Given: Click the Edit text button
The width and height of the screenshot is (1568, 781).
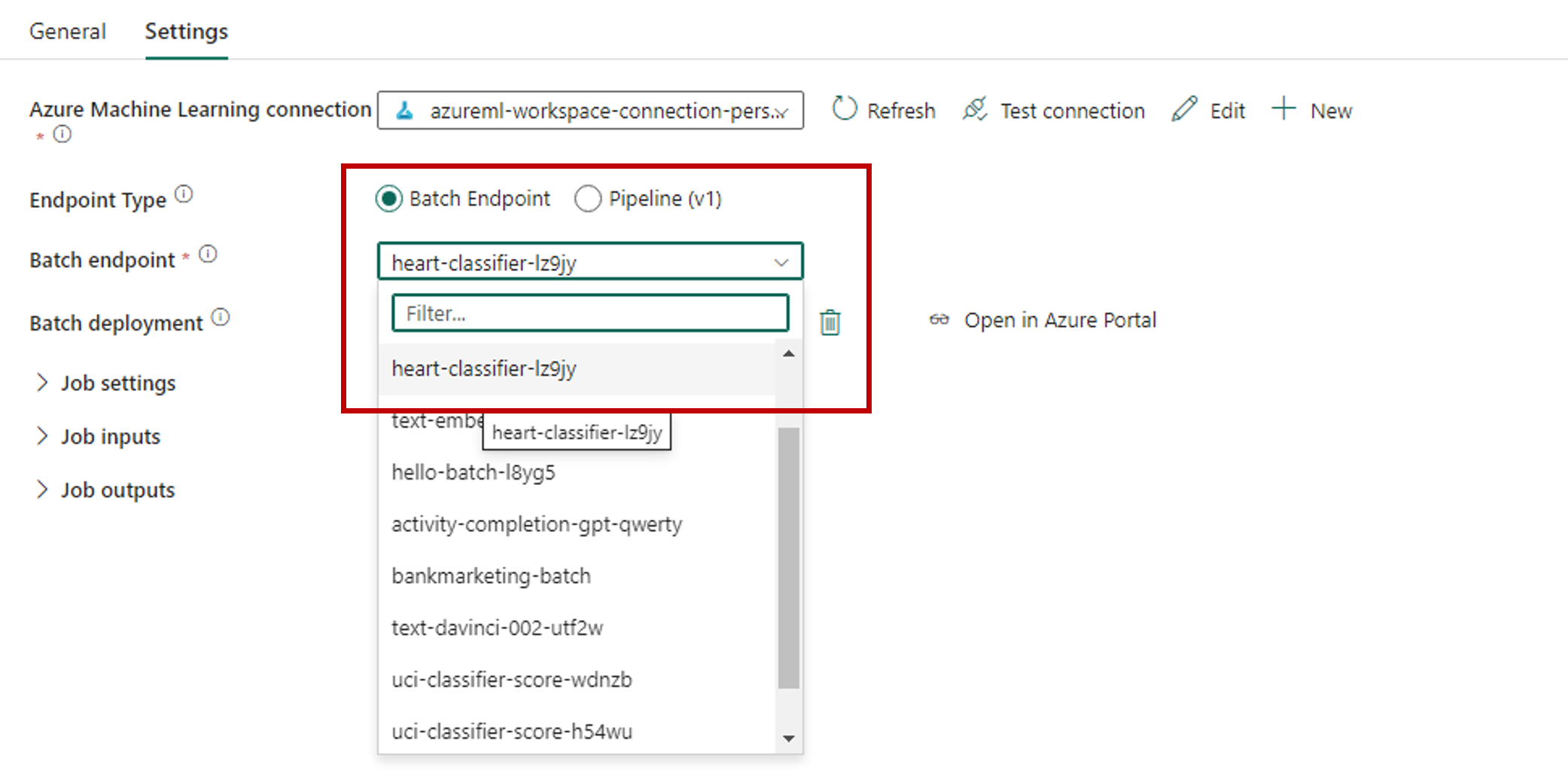Looking at the screenshot, I should (x=1228, y=111).
